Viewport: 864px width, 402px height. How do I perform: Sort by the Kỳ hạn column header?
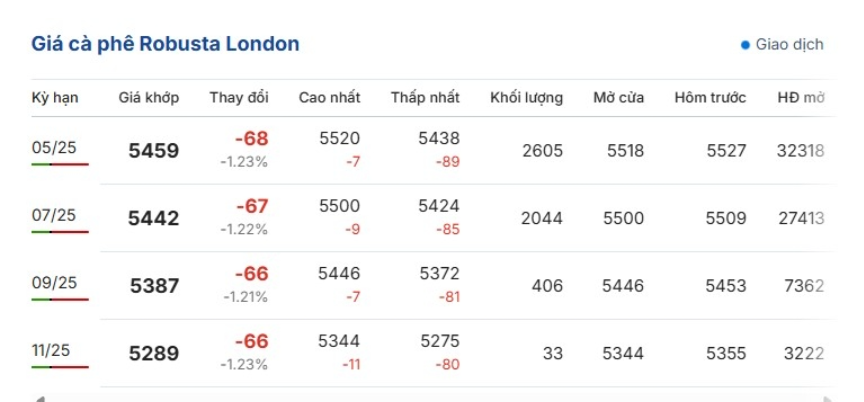(x=55, y=98)
